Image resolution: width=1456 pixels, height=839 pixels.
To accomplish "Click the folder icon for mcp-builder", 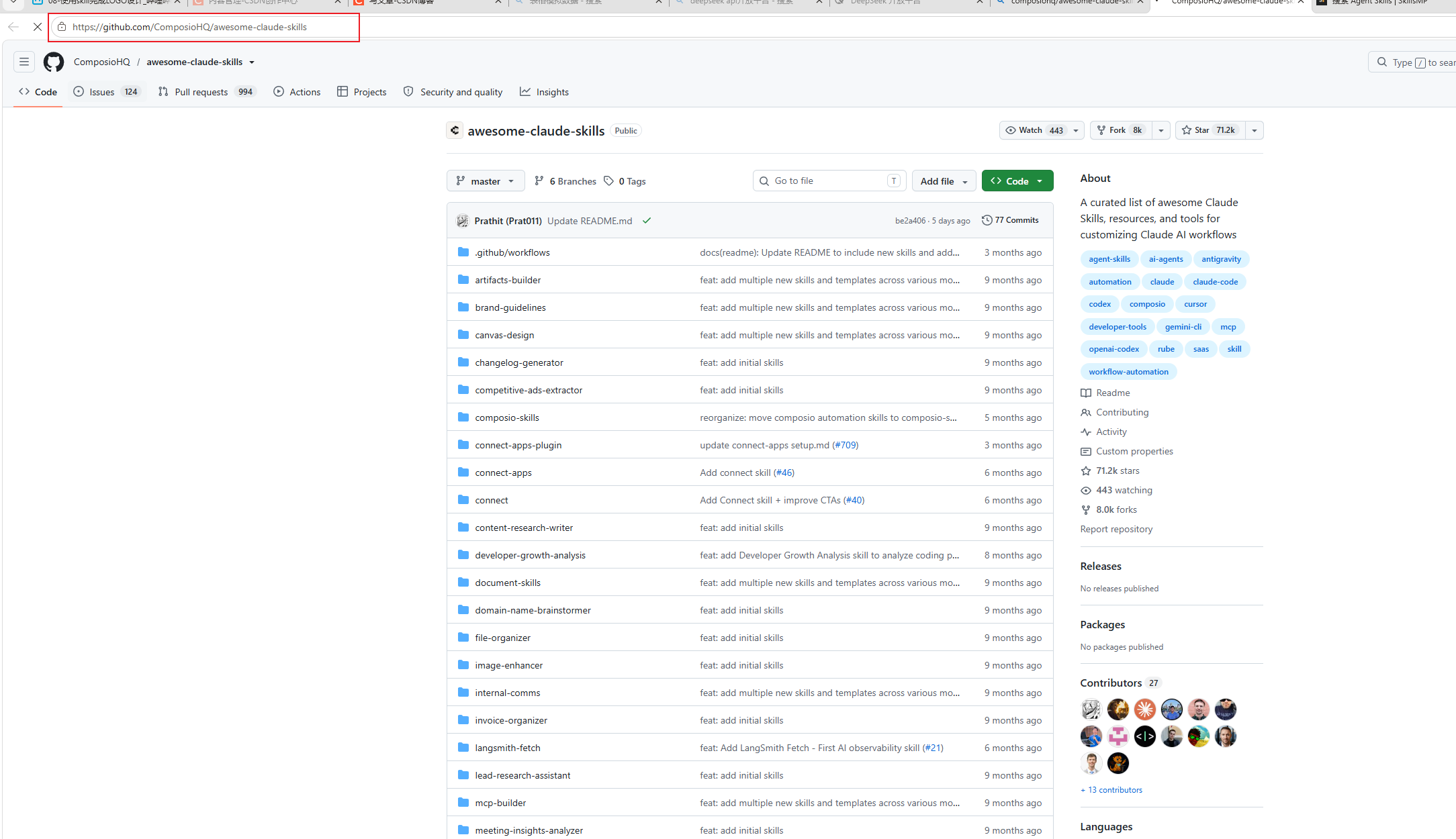I will (463, 802).
